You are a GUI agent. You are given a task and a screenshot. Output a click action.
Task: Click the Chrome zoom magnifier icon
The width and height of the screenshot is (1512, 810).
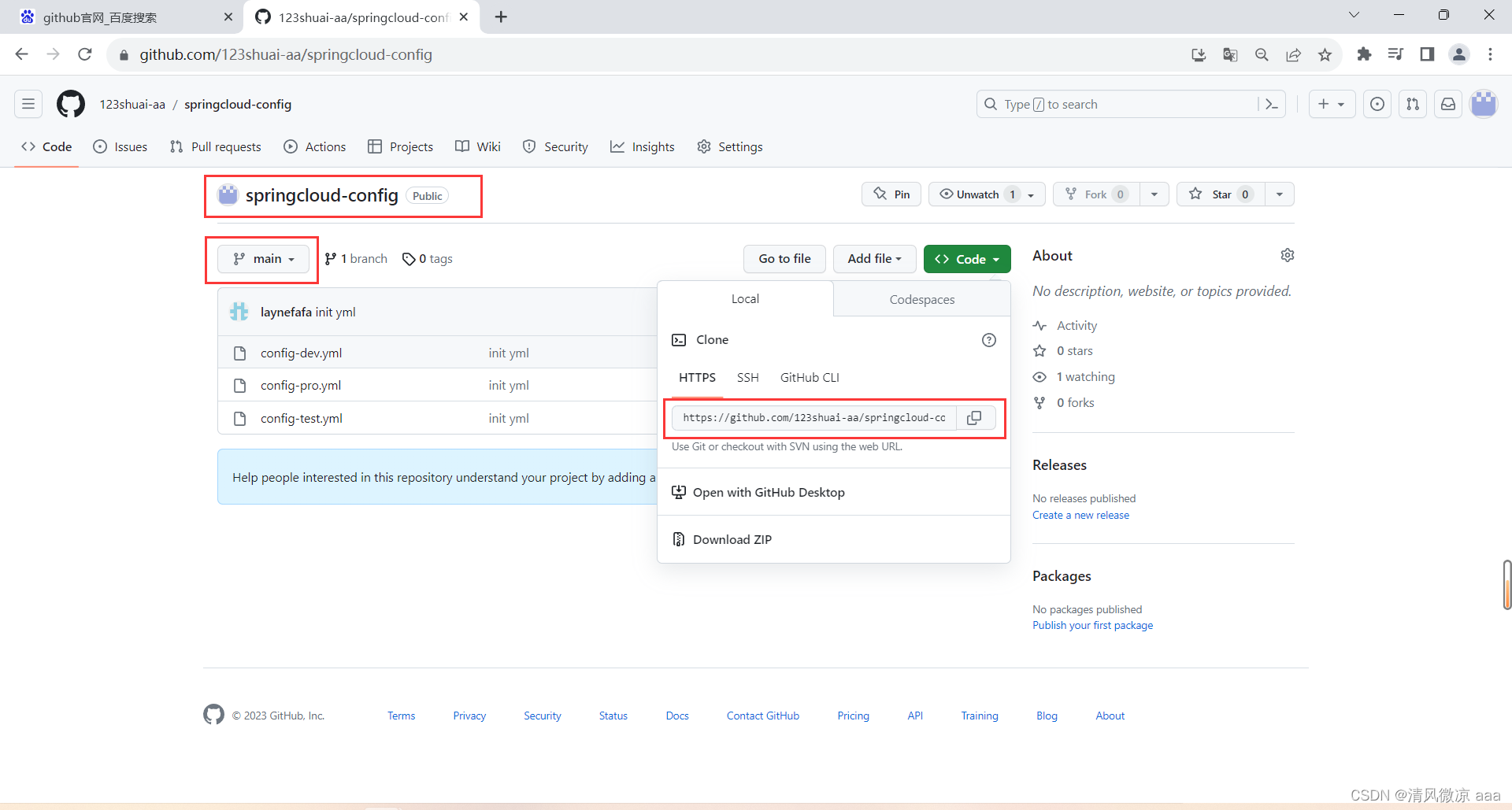point(1262,54)
